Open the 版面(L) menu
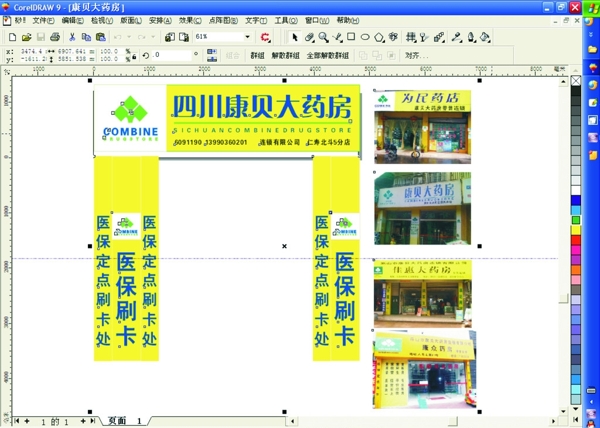This screenshot has height=428, width=600. 131,21
